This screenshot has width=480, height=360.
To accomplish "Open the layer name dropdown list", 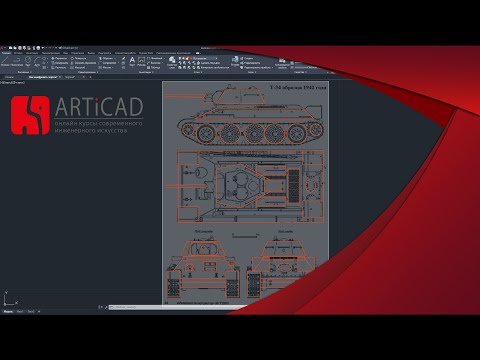I will pyautogui.click(x=216, y=58).
